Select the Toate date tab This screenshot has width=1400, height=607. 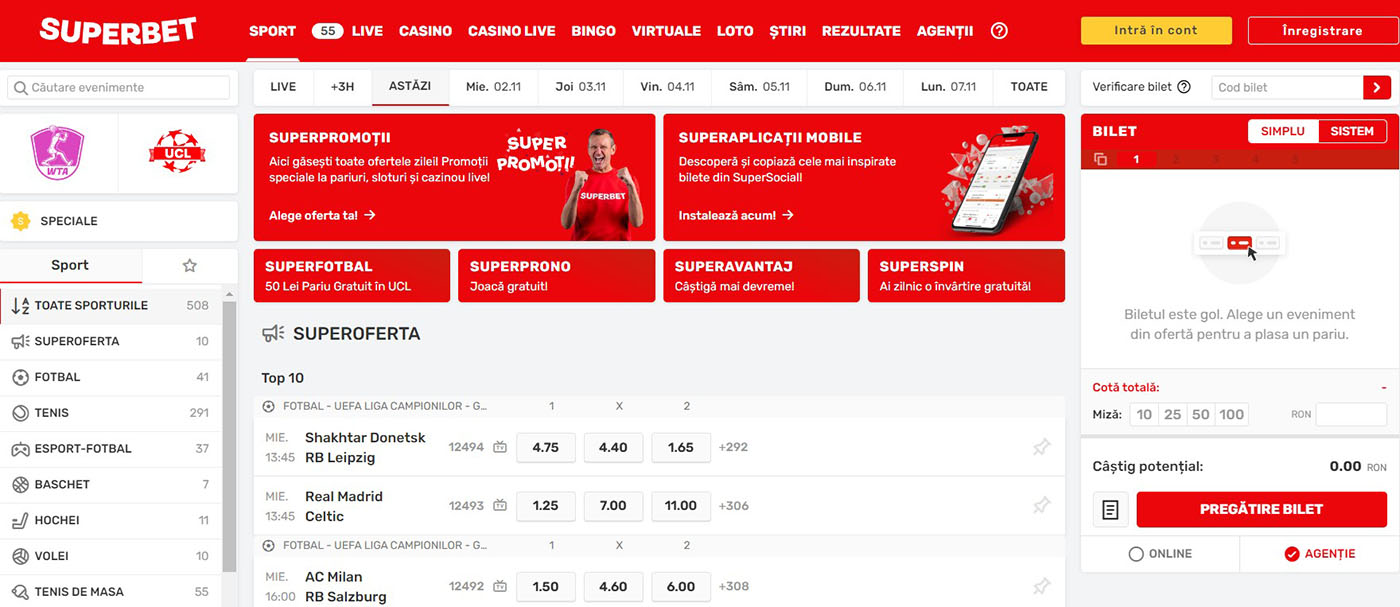click(1029, 87)
